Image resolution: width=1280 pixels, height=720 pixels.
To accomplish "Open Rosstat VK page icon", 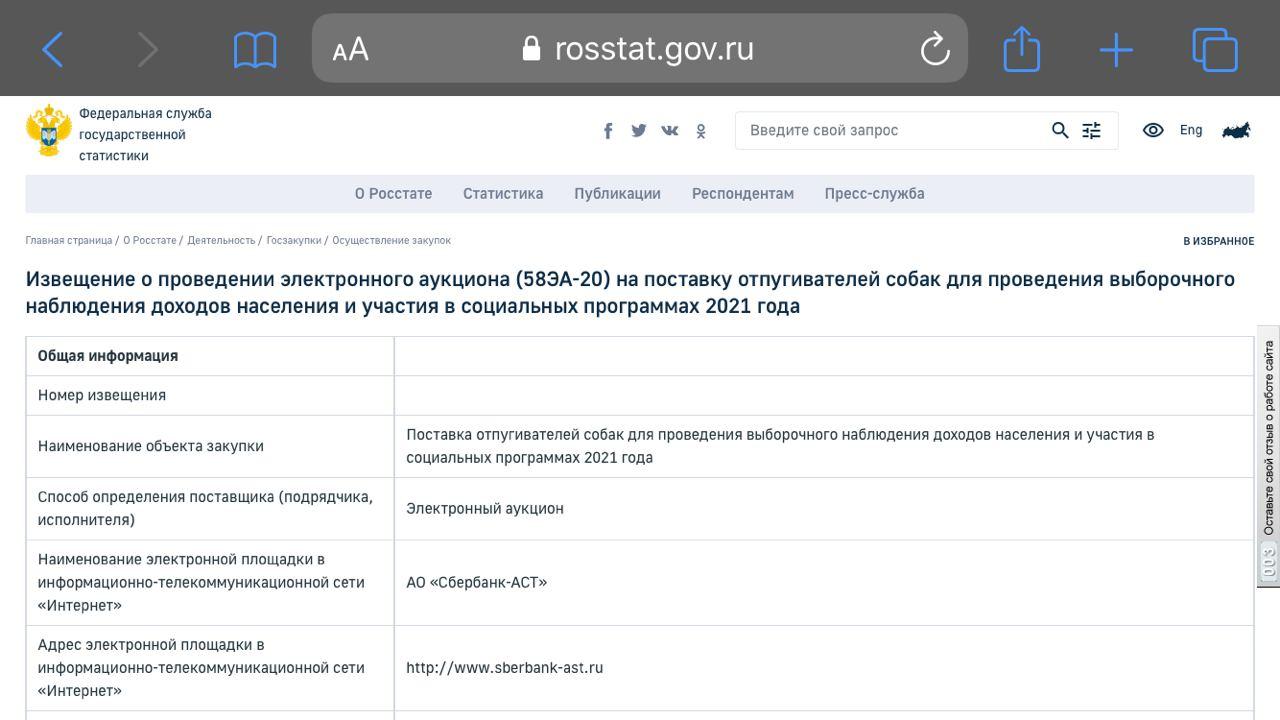I will click(669, 131).
